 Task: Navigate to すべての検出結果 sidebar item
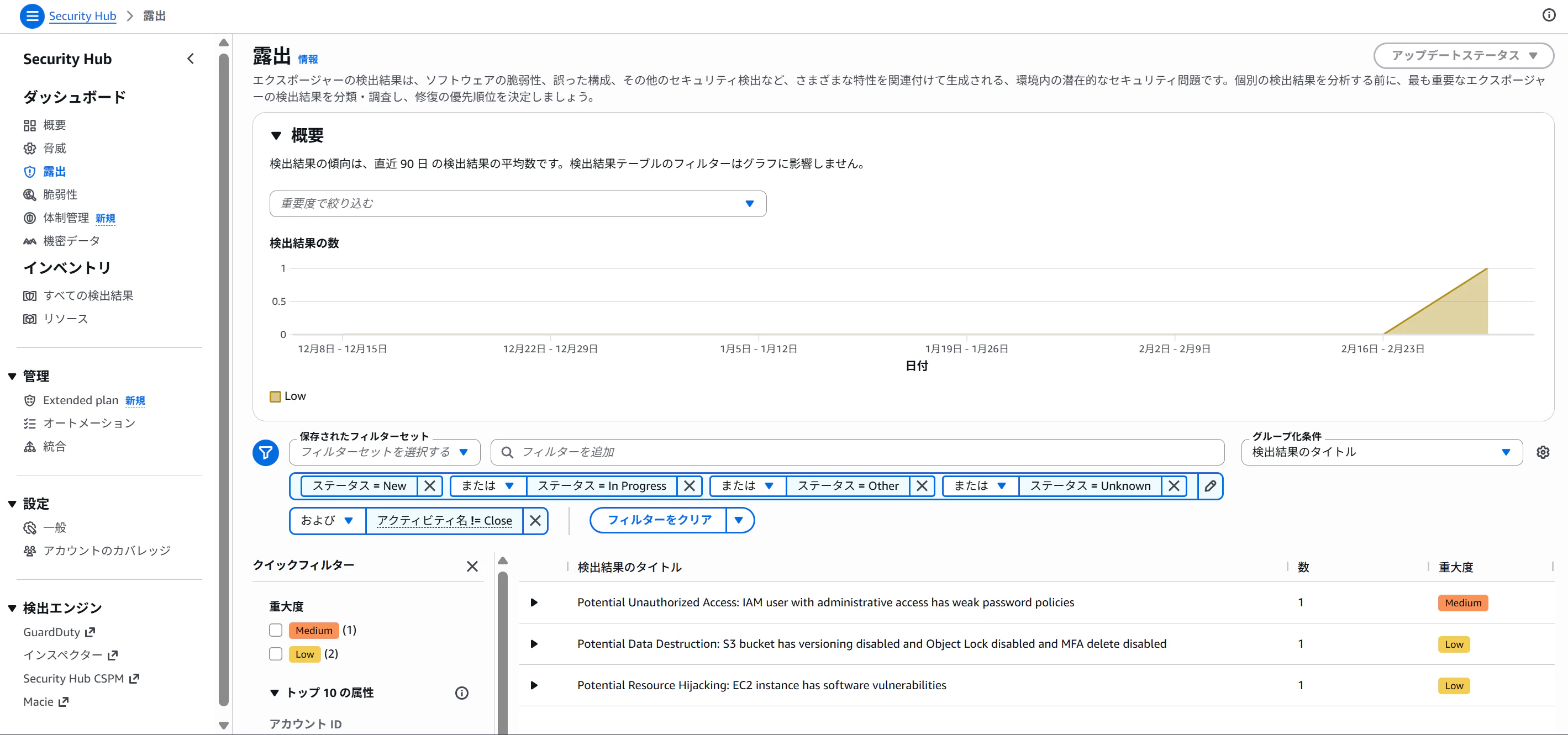pyautogui.click(x=88, y=295)
